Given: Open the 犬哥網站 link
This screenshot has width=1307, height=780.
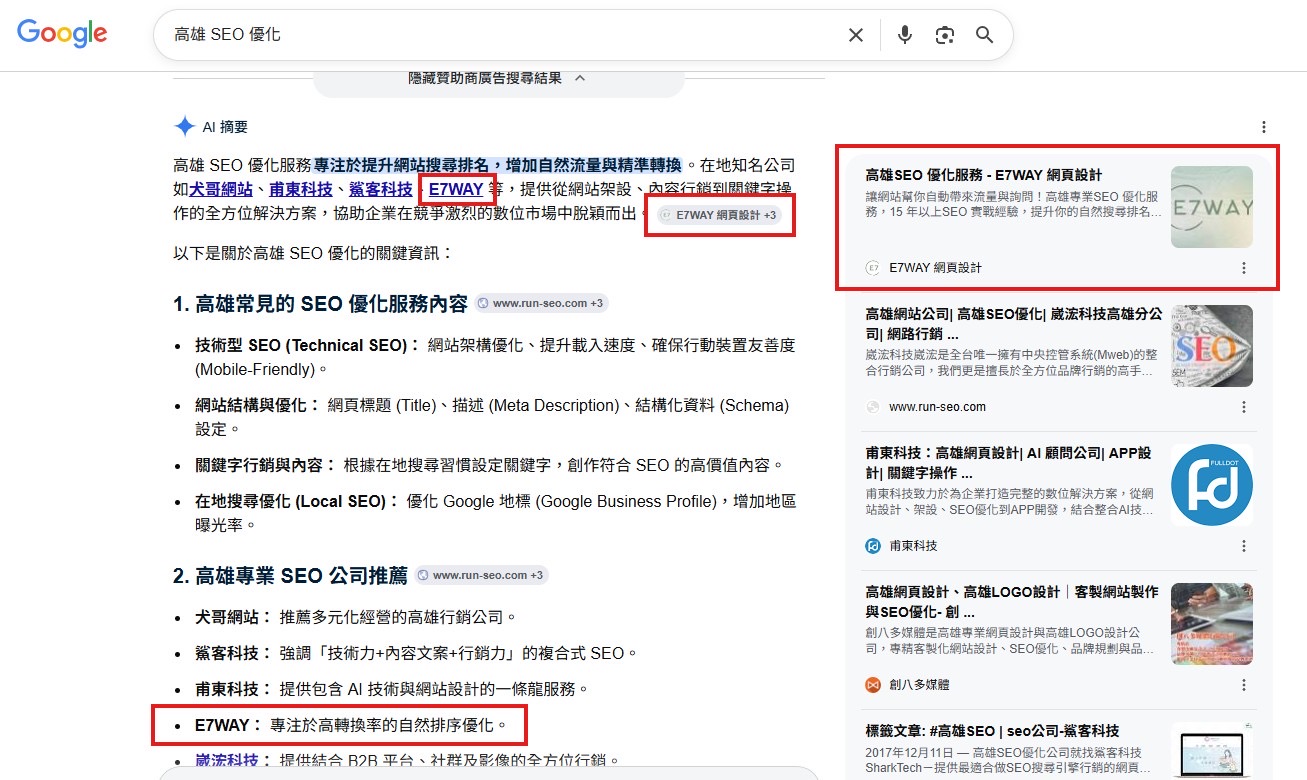Looking at the screenshot, I should pyautogui.click(x=222, y=189).
